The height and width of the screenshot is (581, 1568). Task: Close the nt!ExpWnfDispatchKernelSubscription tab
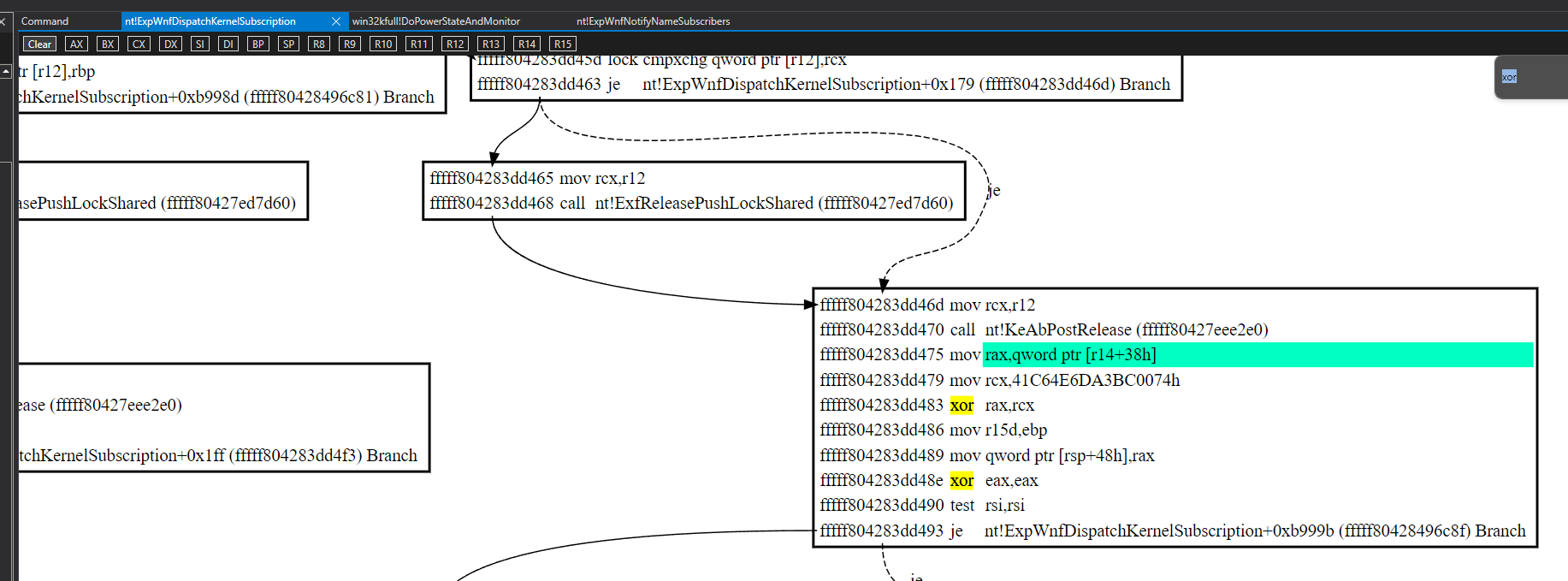(335, 21)
